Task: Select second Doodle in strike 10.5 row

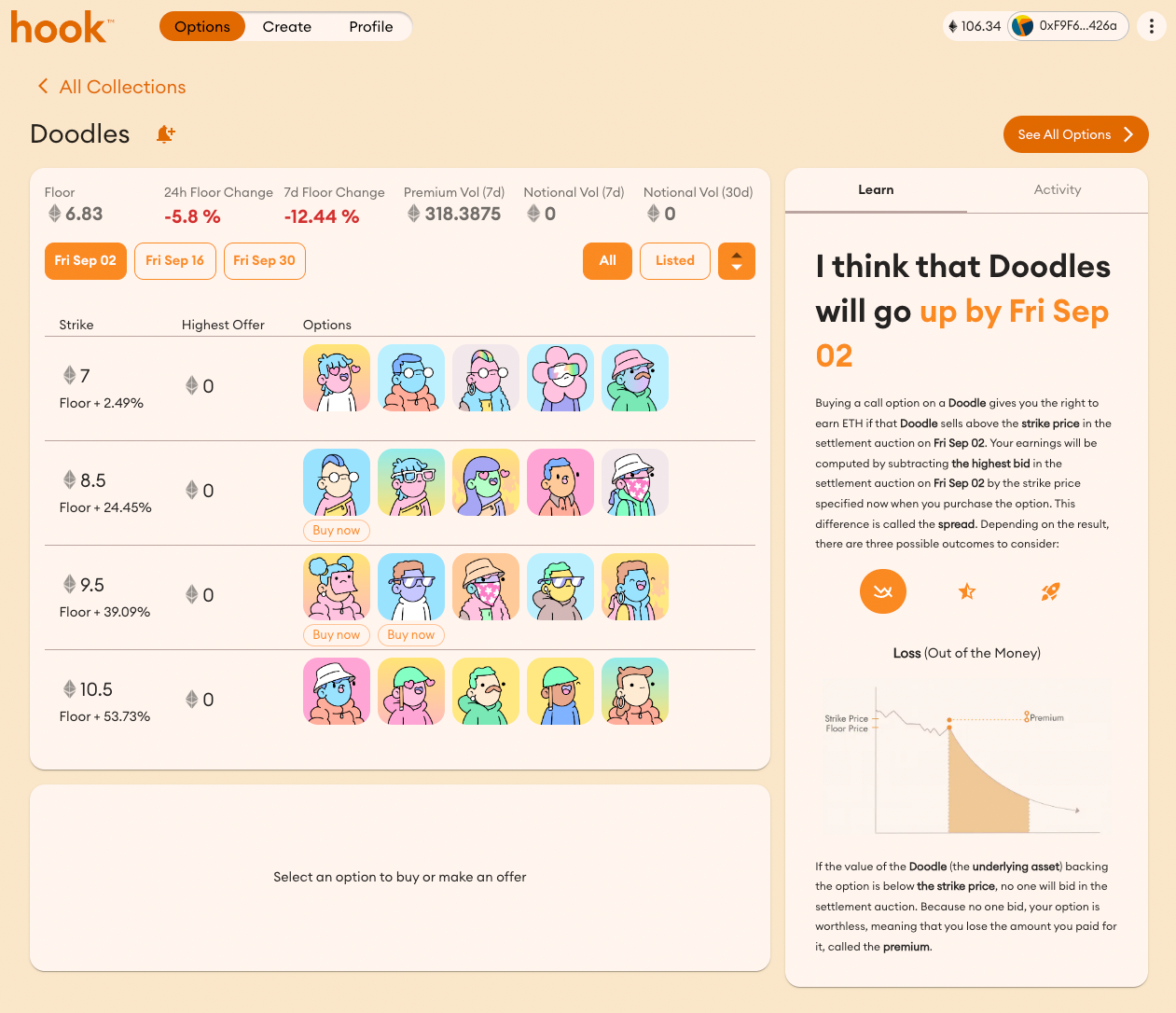Action: tap(411, 691)
